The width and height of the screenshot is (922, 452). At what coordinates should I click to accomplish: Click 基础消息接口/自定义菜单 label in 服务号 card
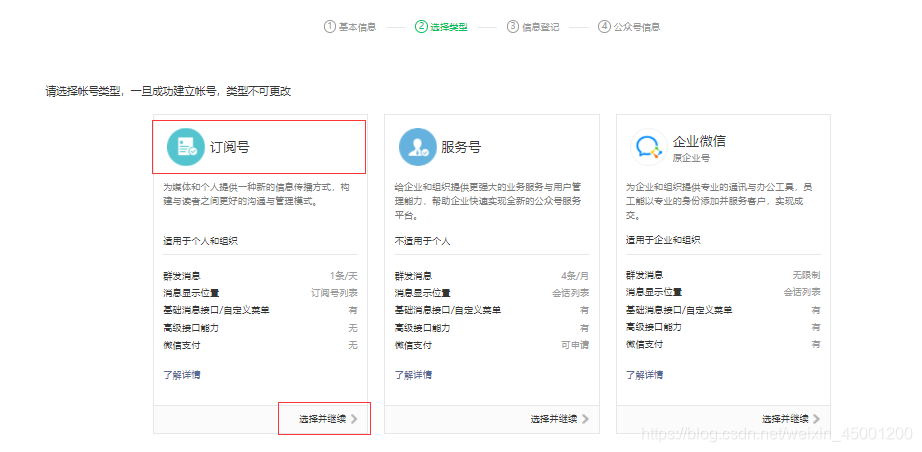448,310
